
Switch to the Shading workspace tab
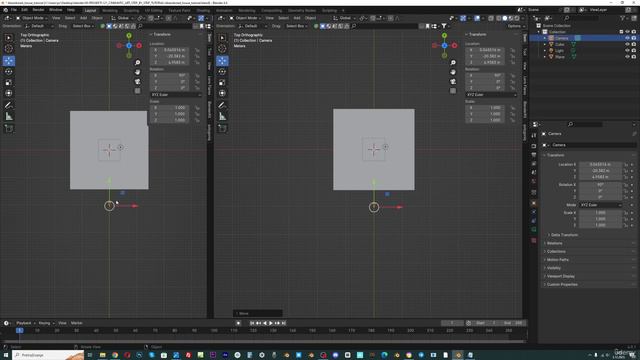click(x=203, y=11)
